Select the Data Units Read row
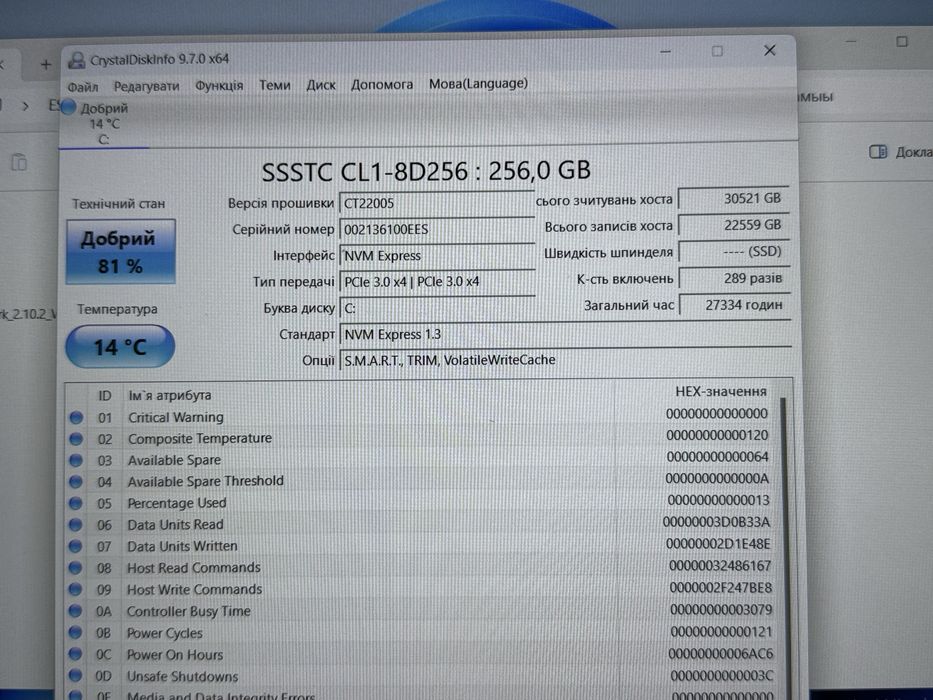 (x=422, y=524)
